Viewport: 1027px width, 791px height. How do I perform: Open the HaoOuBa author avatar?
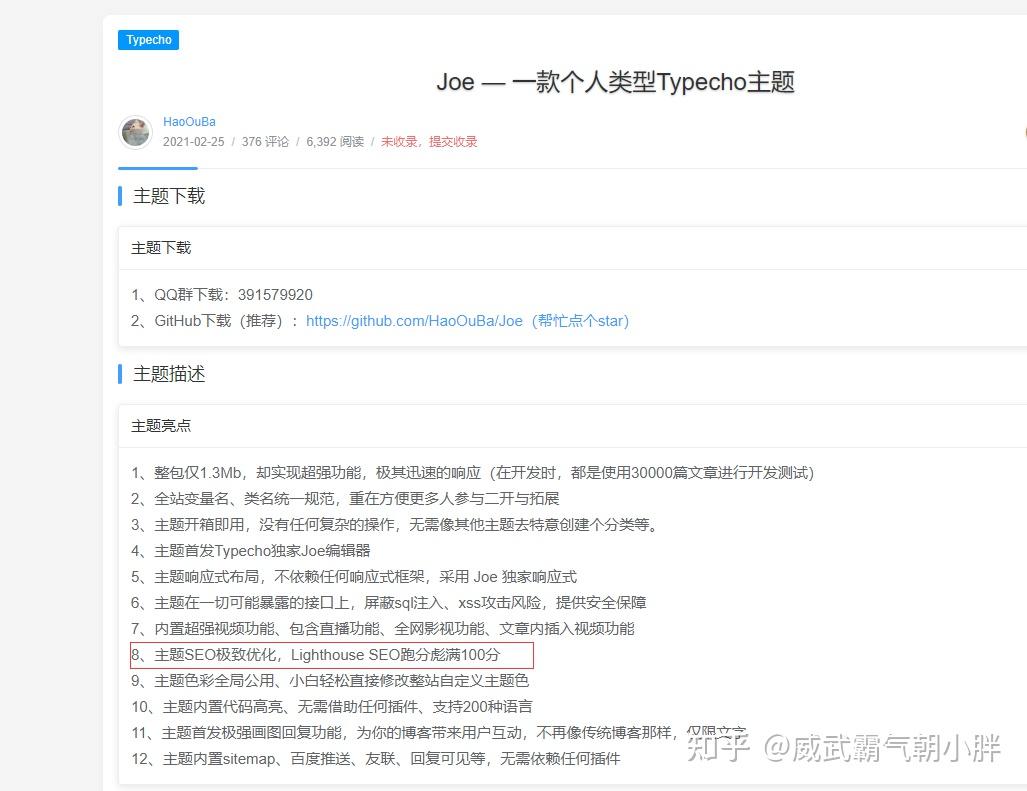(x=136, y=132)
